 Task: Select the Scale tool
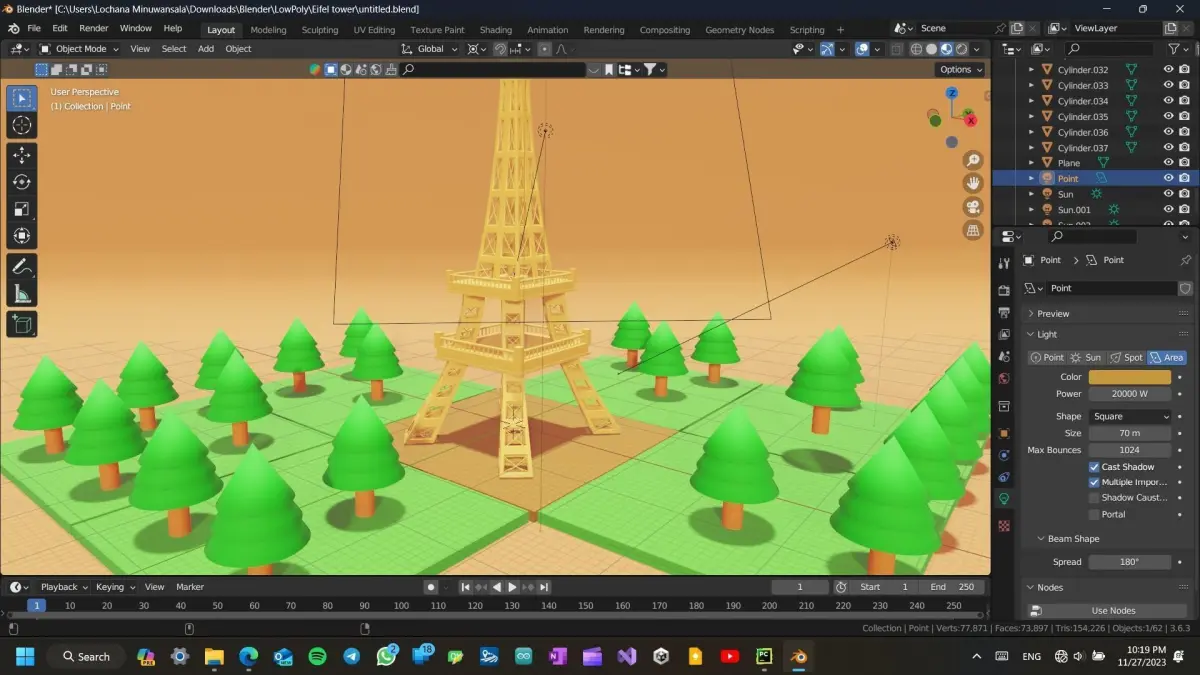pyautogui.click(x=22, y=209)
